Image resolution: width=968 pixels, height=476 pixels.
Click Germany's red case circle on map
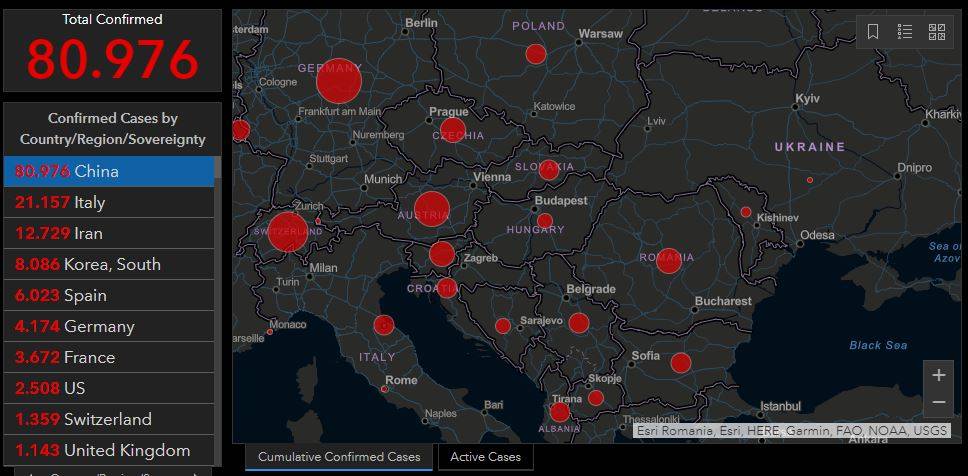[x=338, y=81]
